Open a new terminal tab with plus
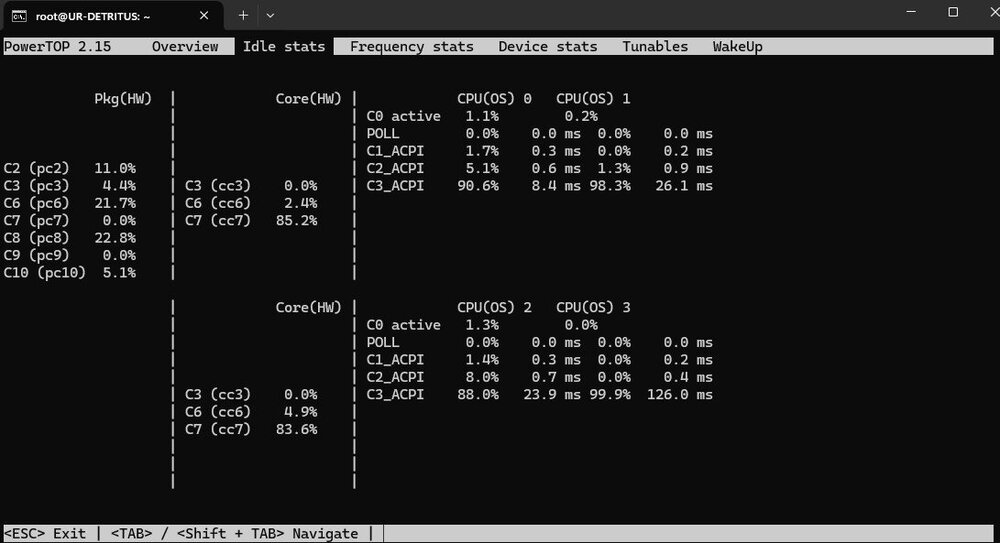 coord(243,15)
